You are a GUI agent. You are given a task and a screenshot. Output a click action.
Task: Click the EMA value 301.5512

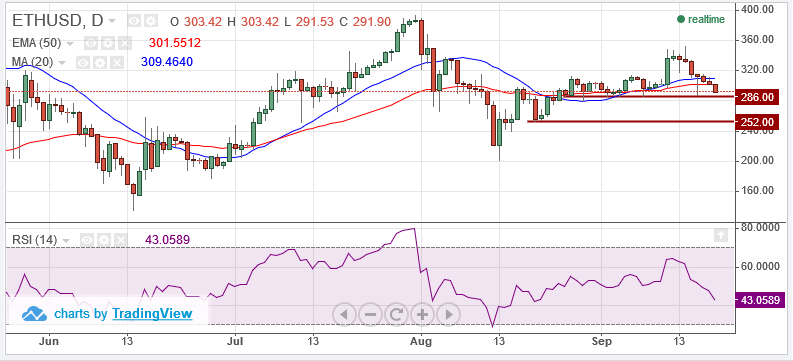pyautogui.click(x=175, y=43)
